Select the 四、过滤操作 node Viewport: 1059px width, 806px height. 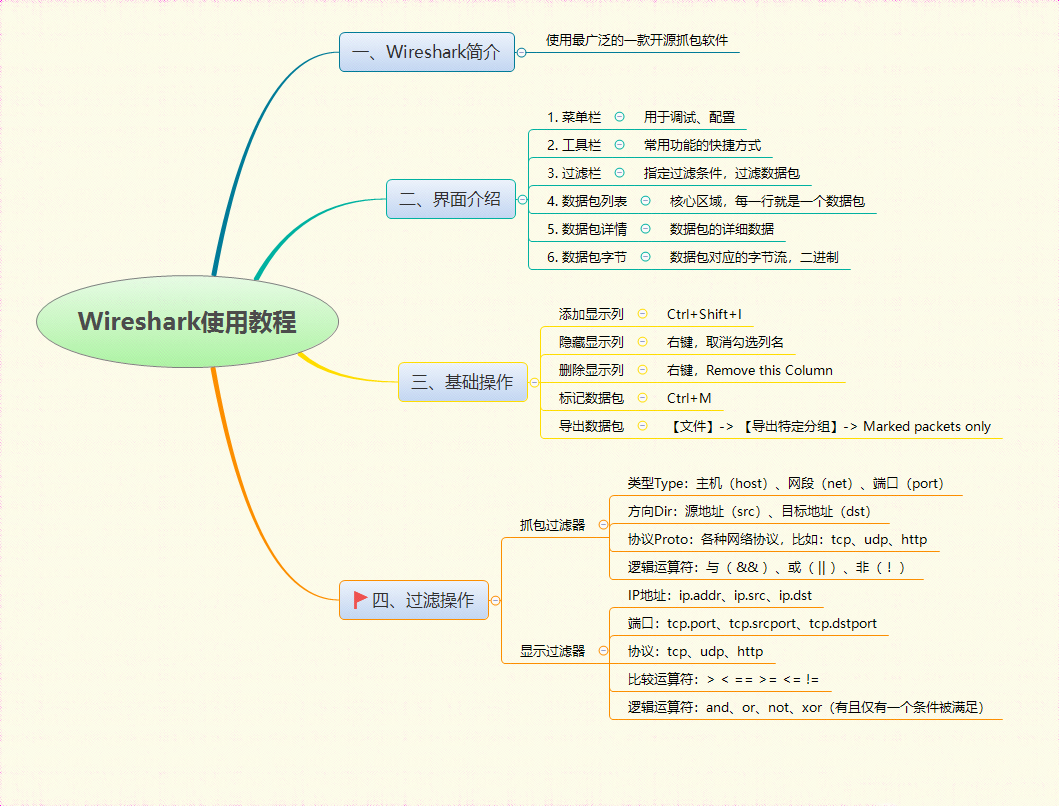click(414, 600)
